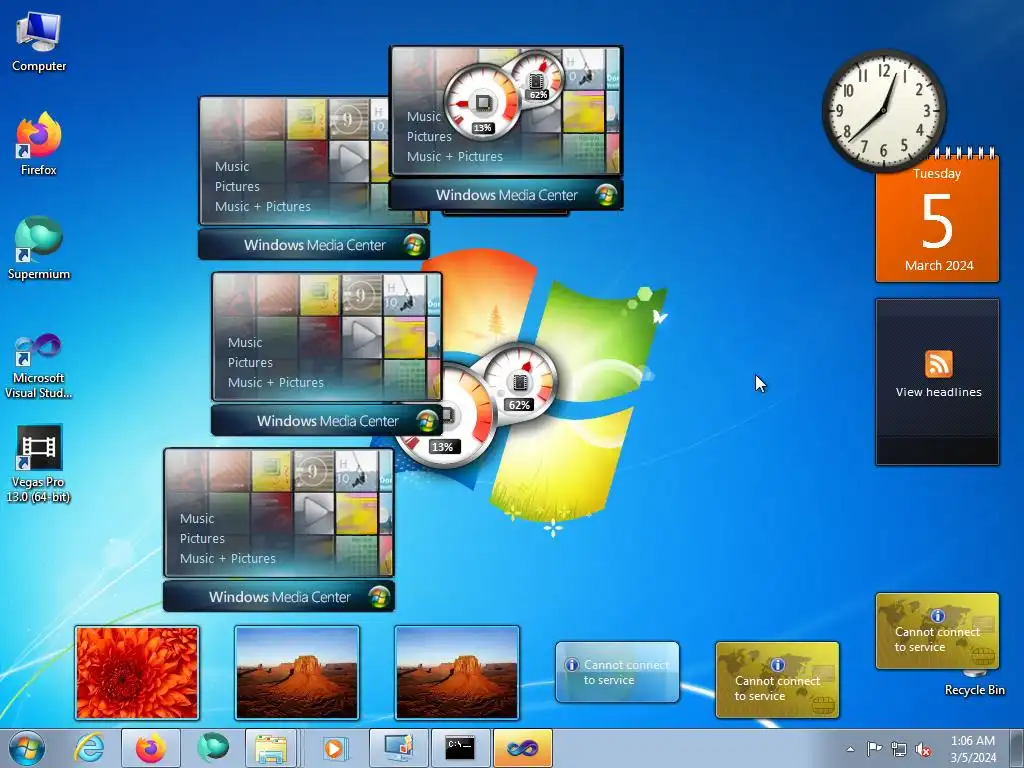This screenshot has width=1024, height=768.
Task: Open the Windows Start orb
Action: (x=27, y=748)
